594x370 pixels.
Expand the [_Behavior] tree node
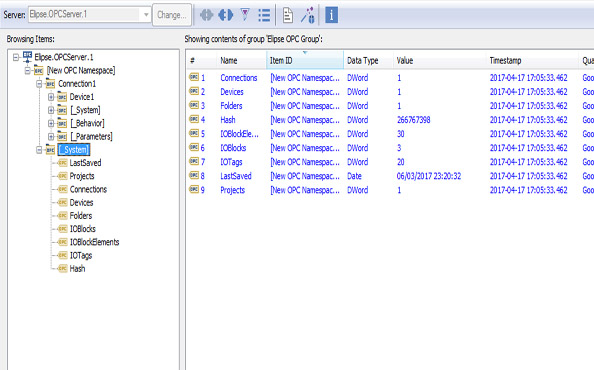coord(51,123)
